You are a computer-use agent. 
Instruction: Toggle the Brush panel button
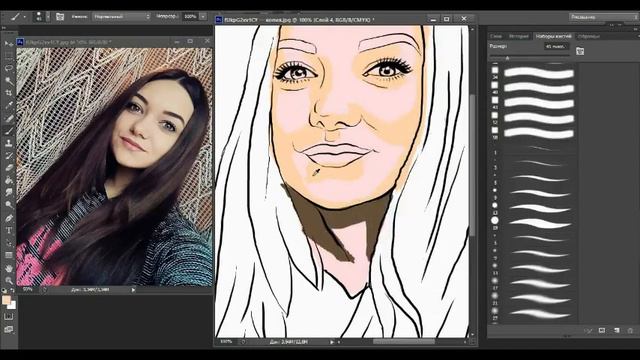coord(60,17)
